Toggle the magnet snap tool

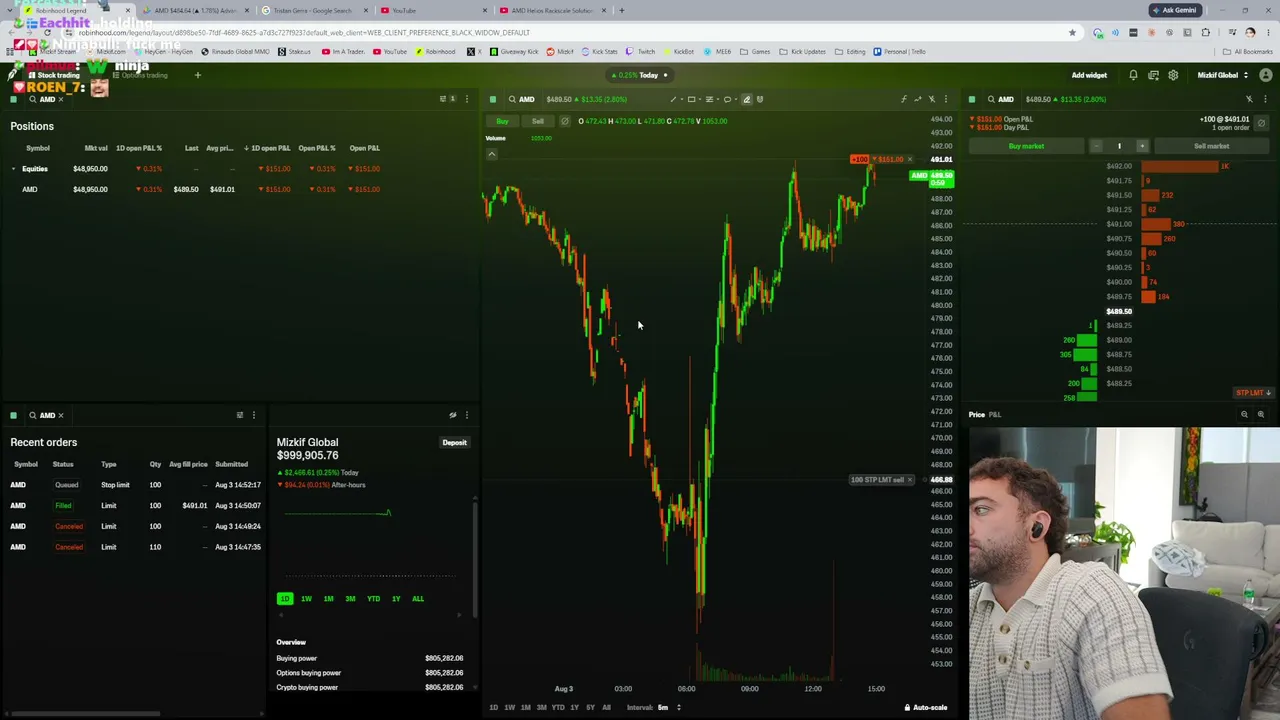[760, 99]
